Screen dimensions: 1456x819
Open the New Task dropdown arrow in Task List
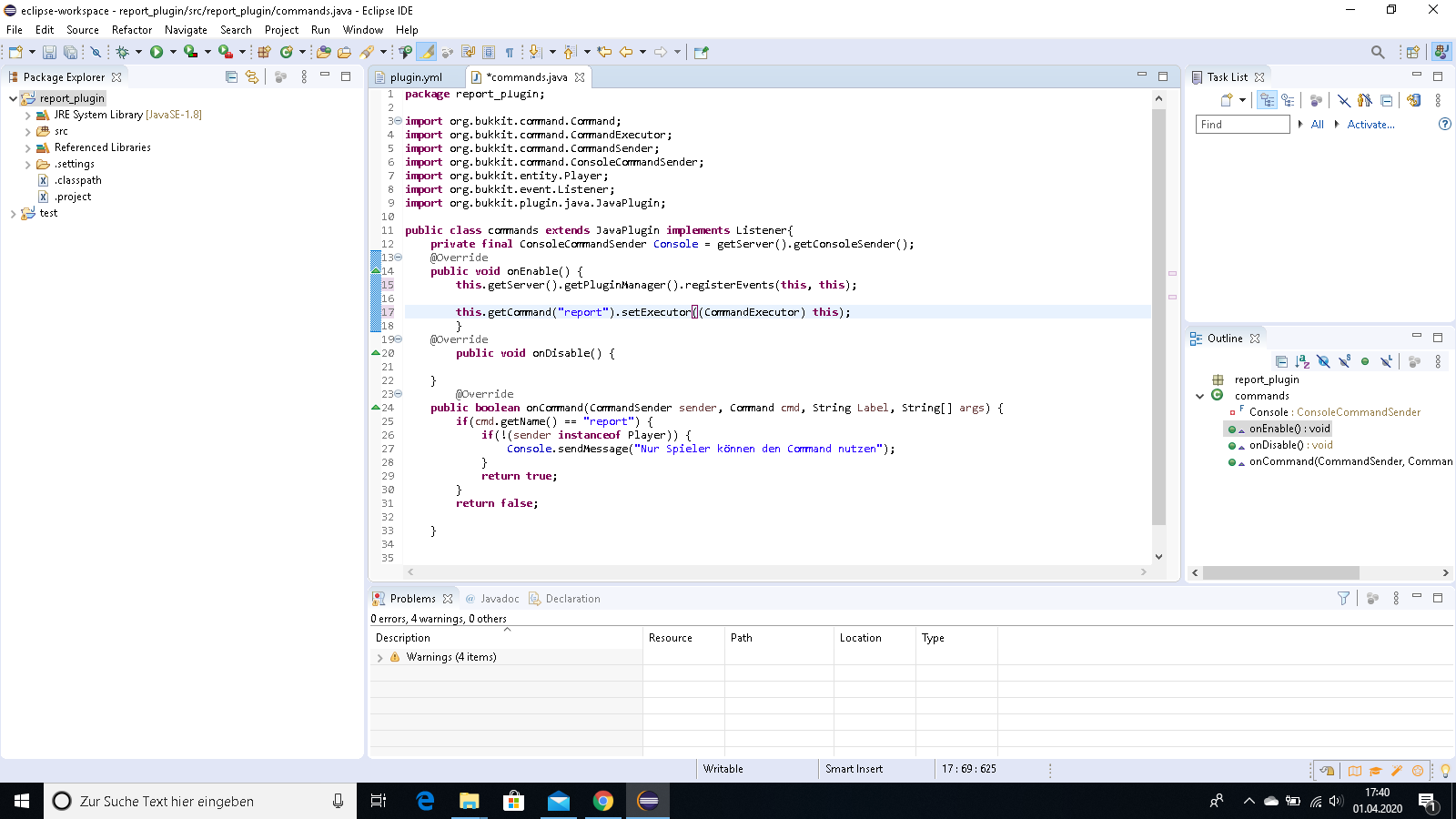[x=1242, y=100]
